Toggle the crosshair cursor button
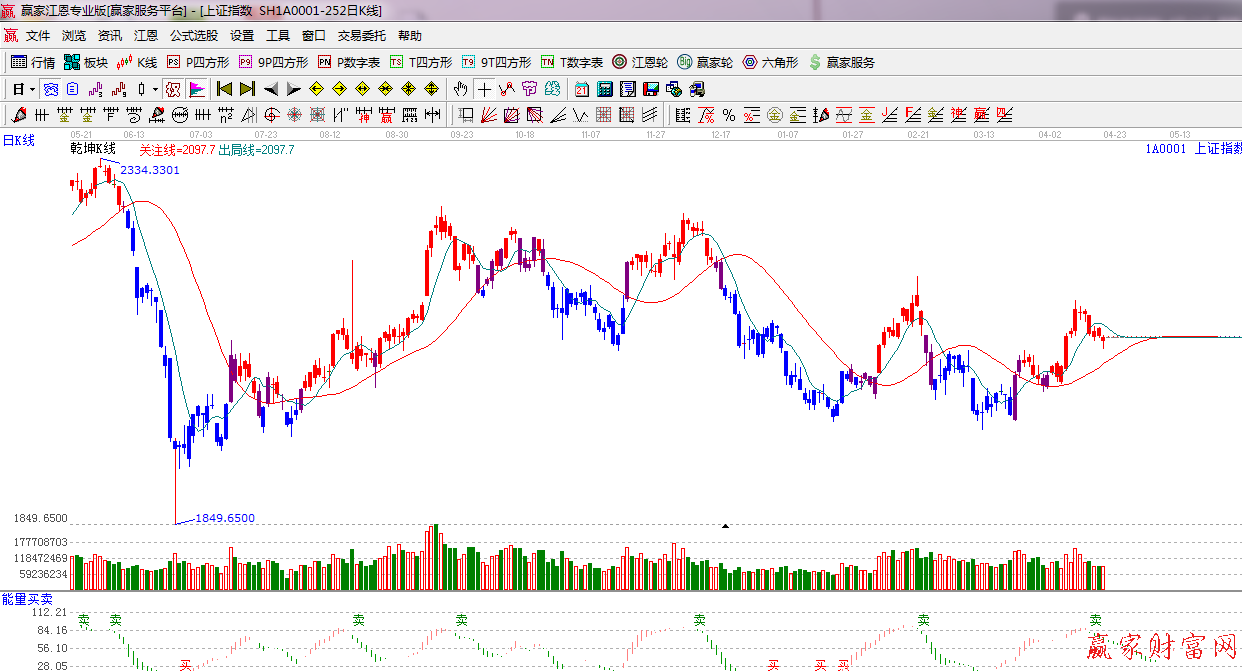This screenshot has width=1242, height=671. coord(484,89)
